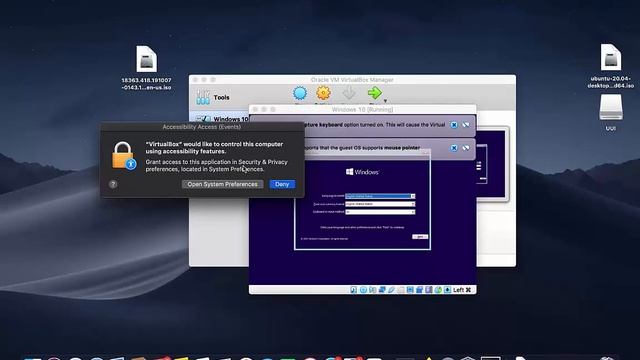Click the VM preview thumbnail in Manager
640x360 pixels.
point(493,163)
